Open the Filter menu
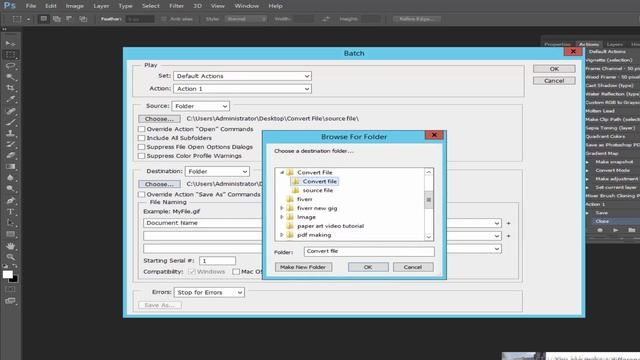This screenshot has height=360, width=640. [176, 6]
